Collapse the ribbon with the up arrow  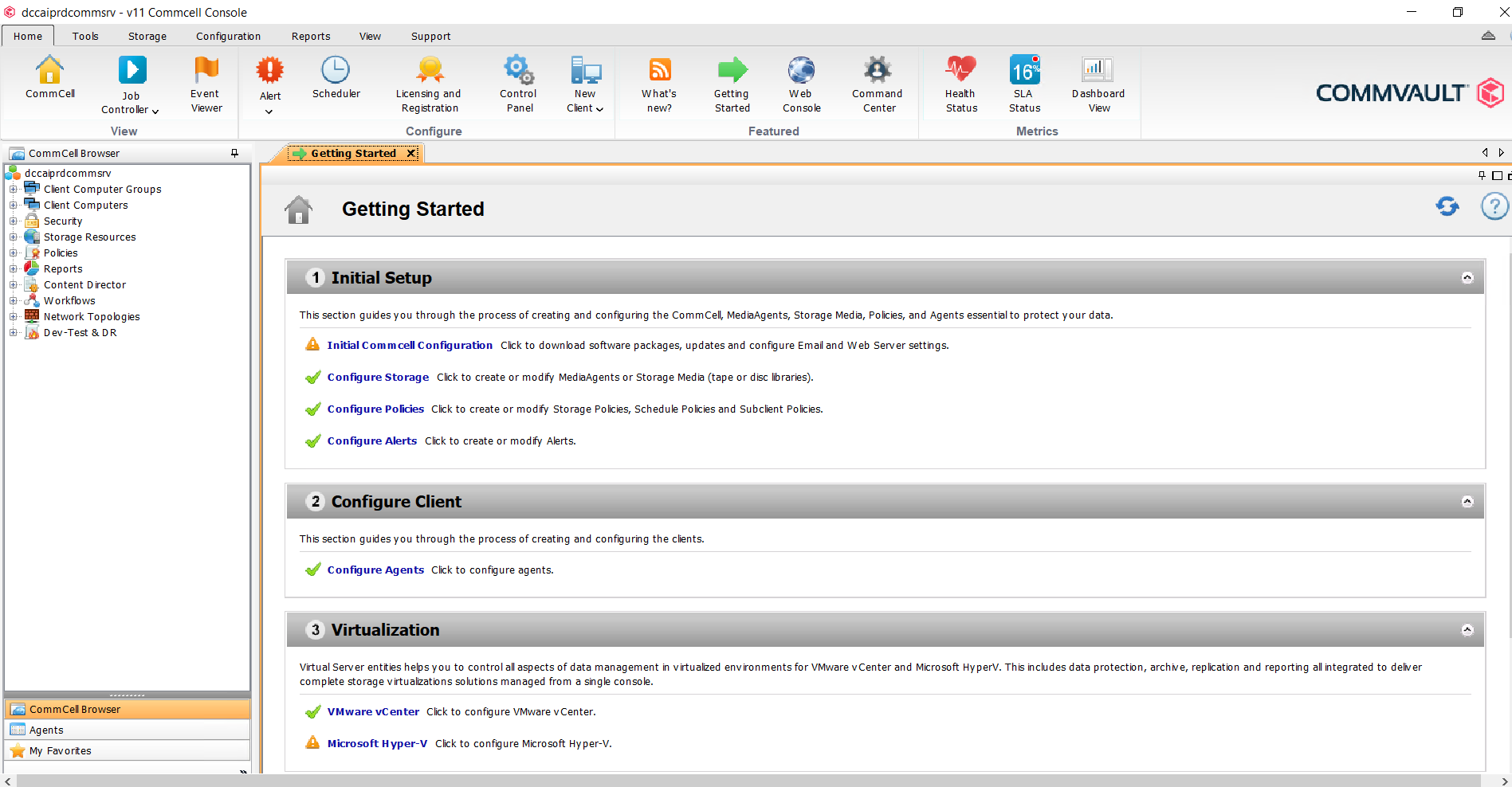pos(1488,36)
